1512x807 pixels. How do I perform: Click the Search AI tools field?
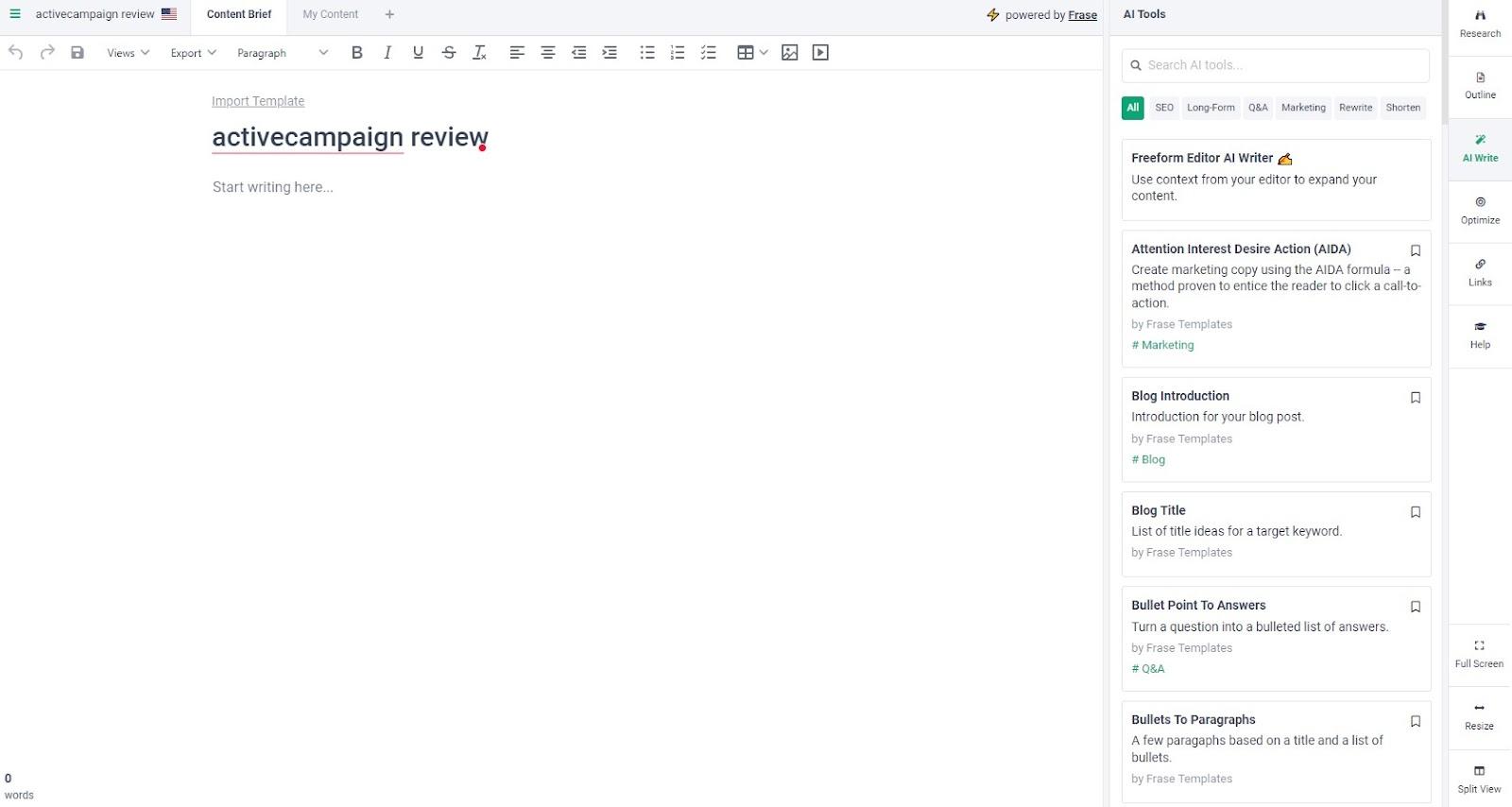tap(1276, 65)
